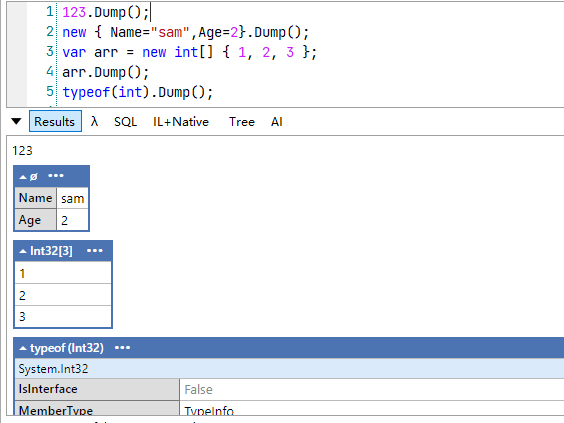Click line number 3 in the gutter
This screenshot has height=423, width=564.
pos(50,51)
